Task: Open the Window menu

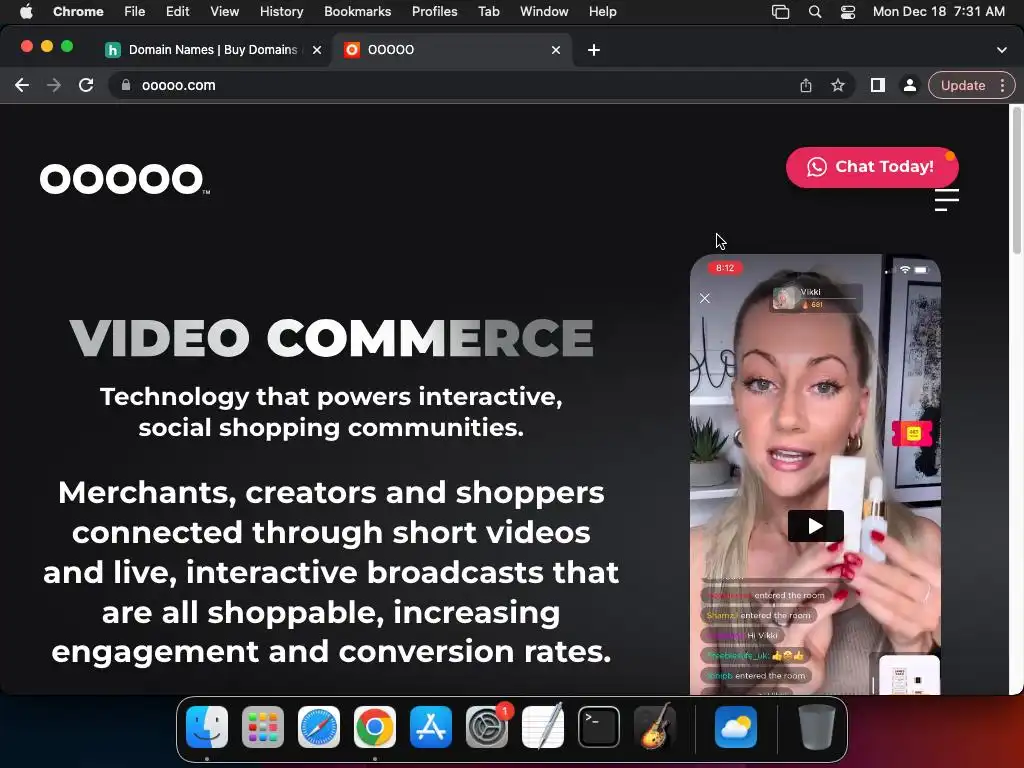Action: pos(544,11)
